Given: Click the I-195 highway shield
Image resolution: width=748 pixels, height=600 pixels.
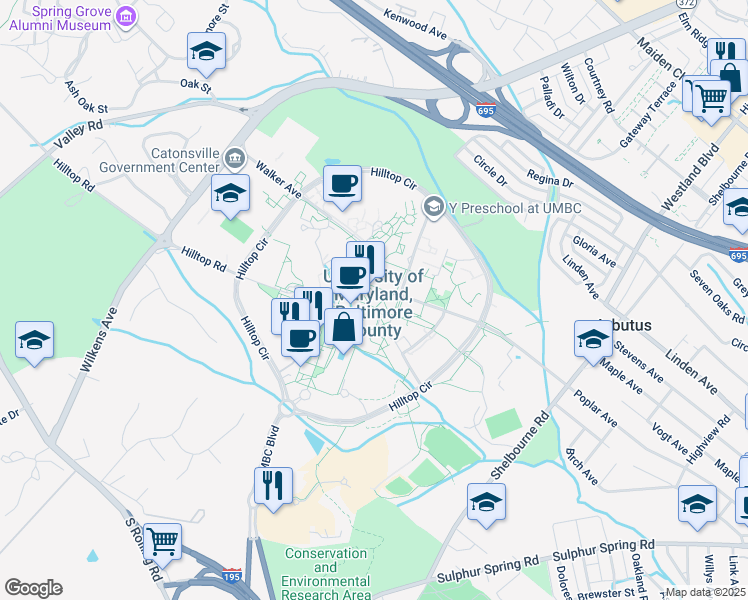Looking at the screenshot, I should (x=231, y=576).
